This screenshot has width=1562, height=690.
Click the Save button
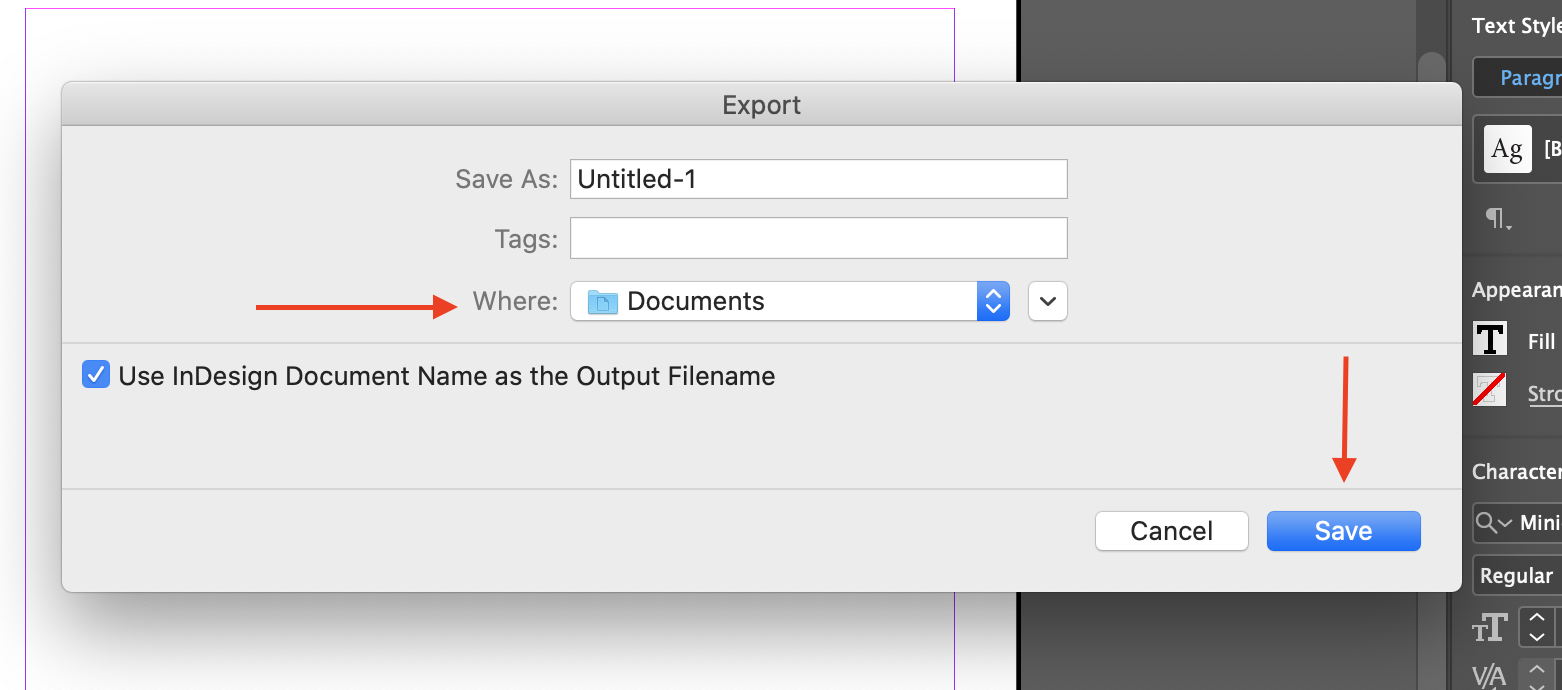[1343, 531]
